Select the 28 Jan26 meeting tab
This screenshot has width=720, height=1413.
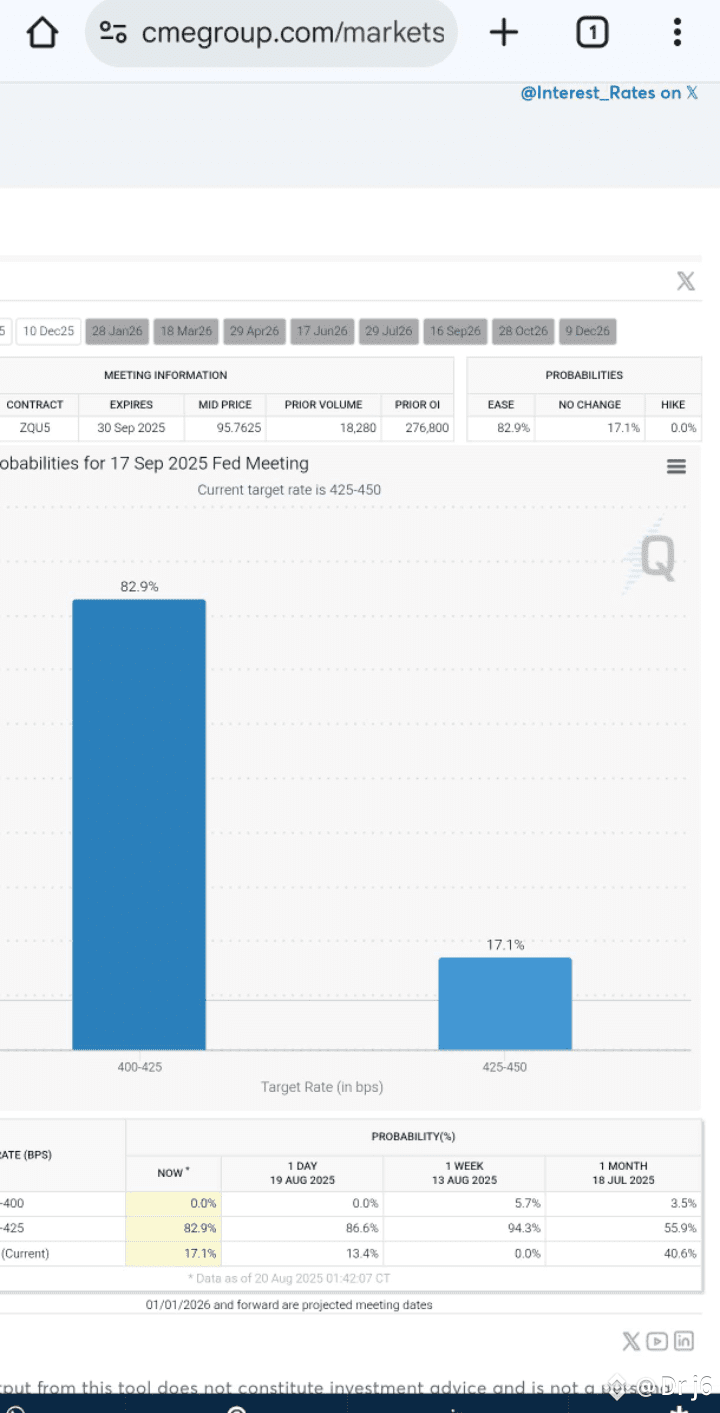(117, 331)
